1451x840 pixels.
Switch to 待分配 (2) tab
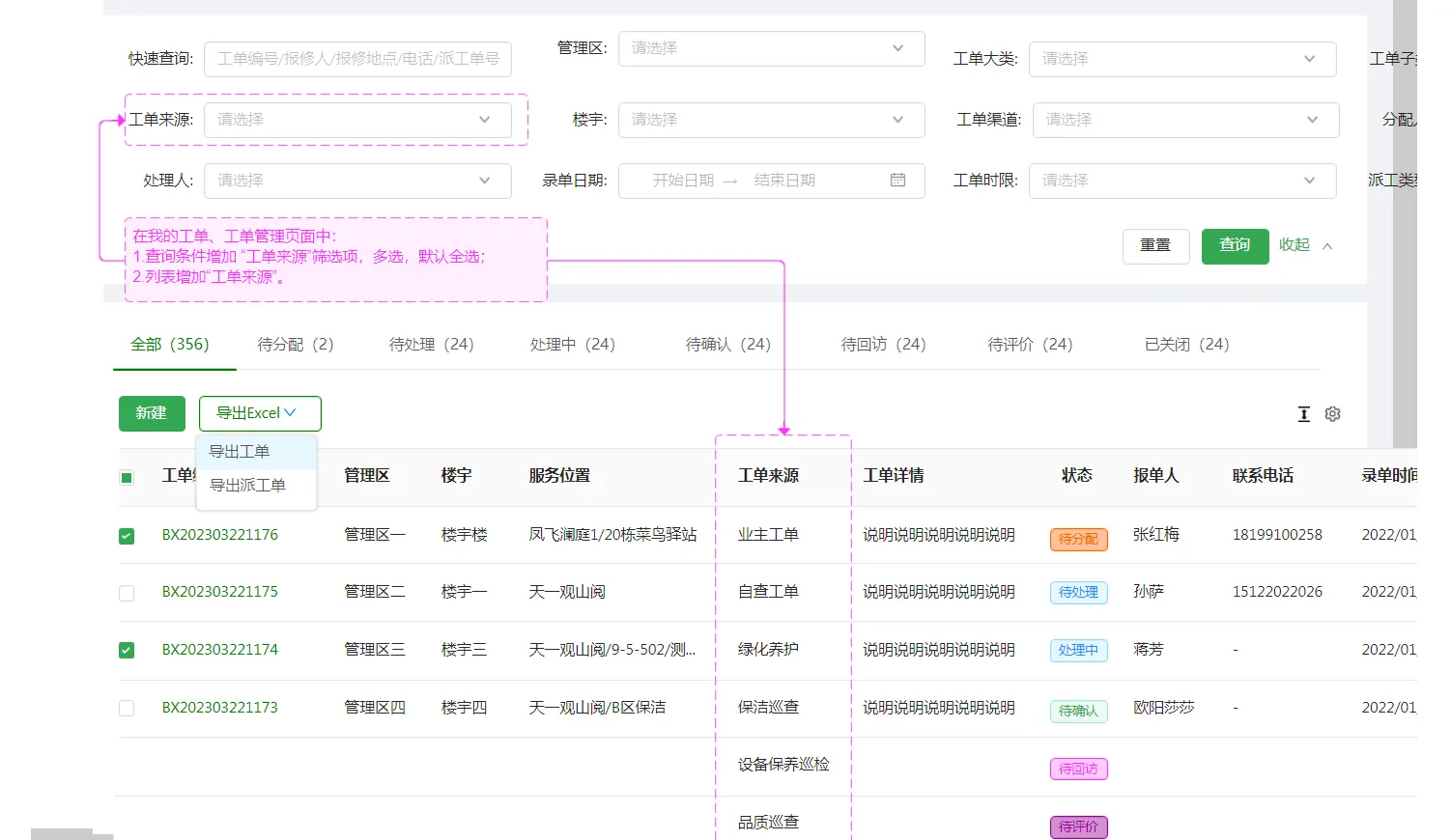click(296, 345)
